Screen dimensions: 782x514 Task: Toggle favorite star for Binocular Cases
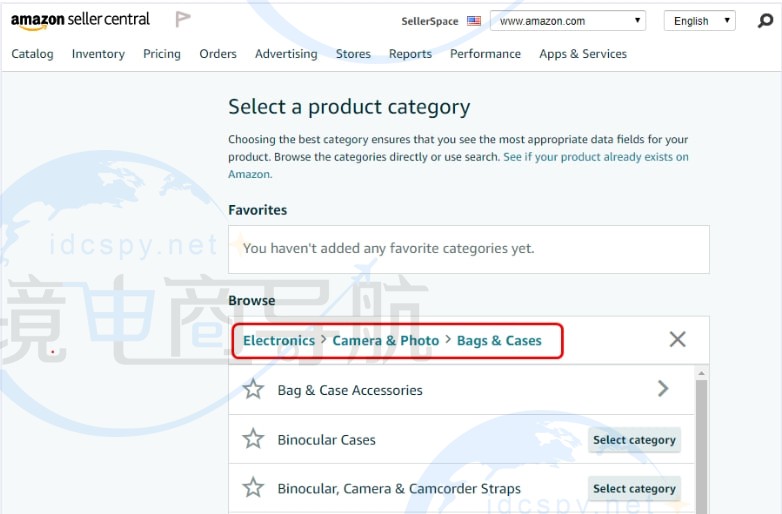click(254, 439)
